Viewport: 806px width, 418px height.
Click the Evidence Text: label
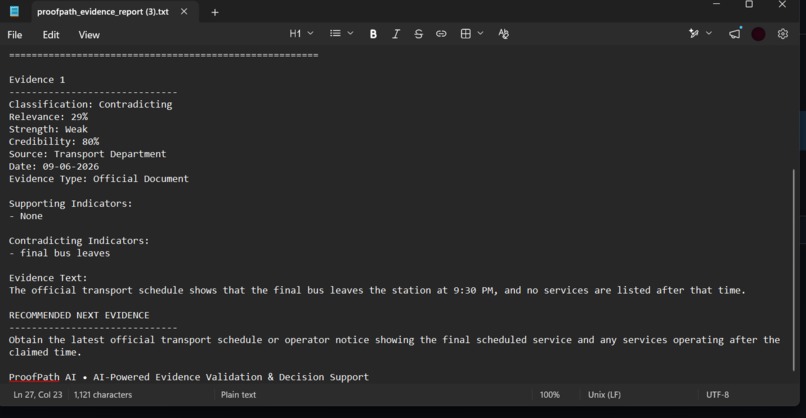48,278
